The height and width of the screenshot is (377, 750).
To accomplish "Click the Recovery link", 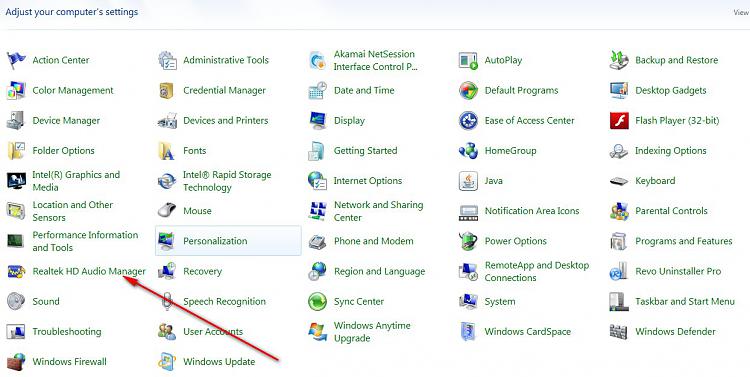I will pyautogui.click(x=202, y=271).
